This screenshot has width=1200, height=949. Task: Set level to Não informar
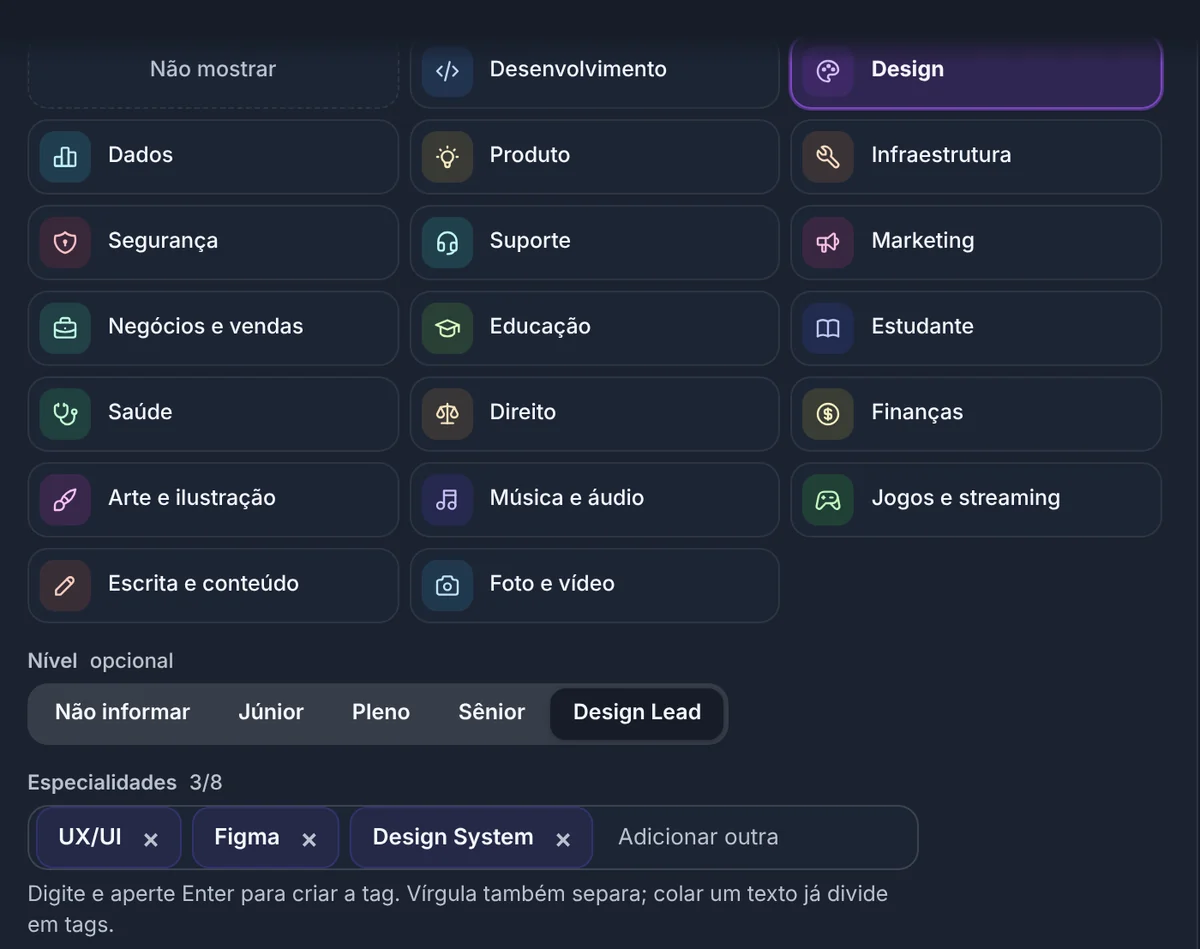point(122,713)
